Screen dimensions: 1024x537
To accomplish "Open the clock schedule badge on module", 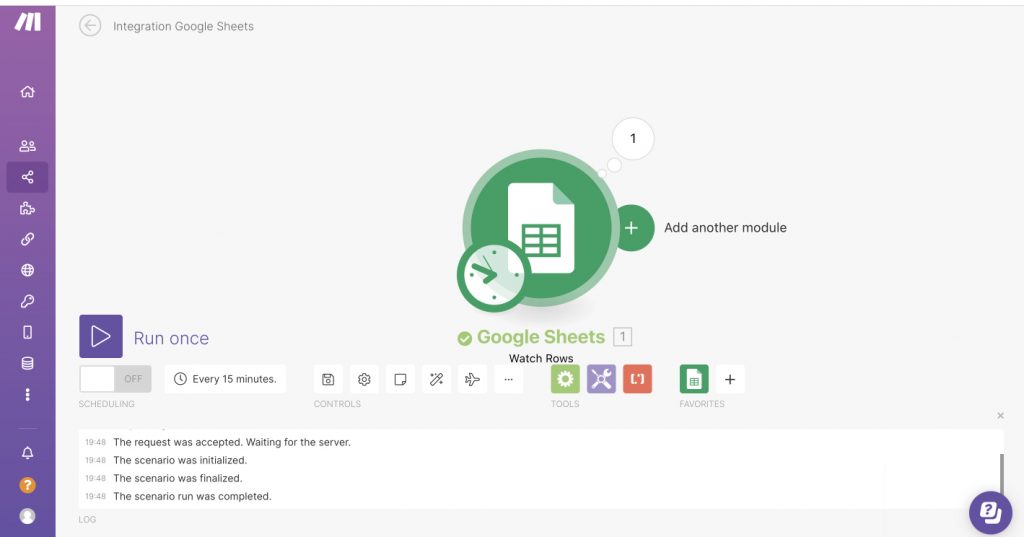I will coord(494,275).
